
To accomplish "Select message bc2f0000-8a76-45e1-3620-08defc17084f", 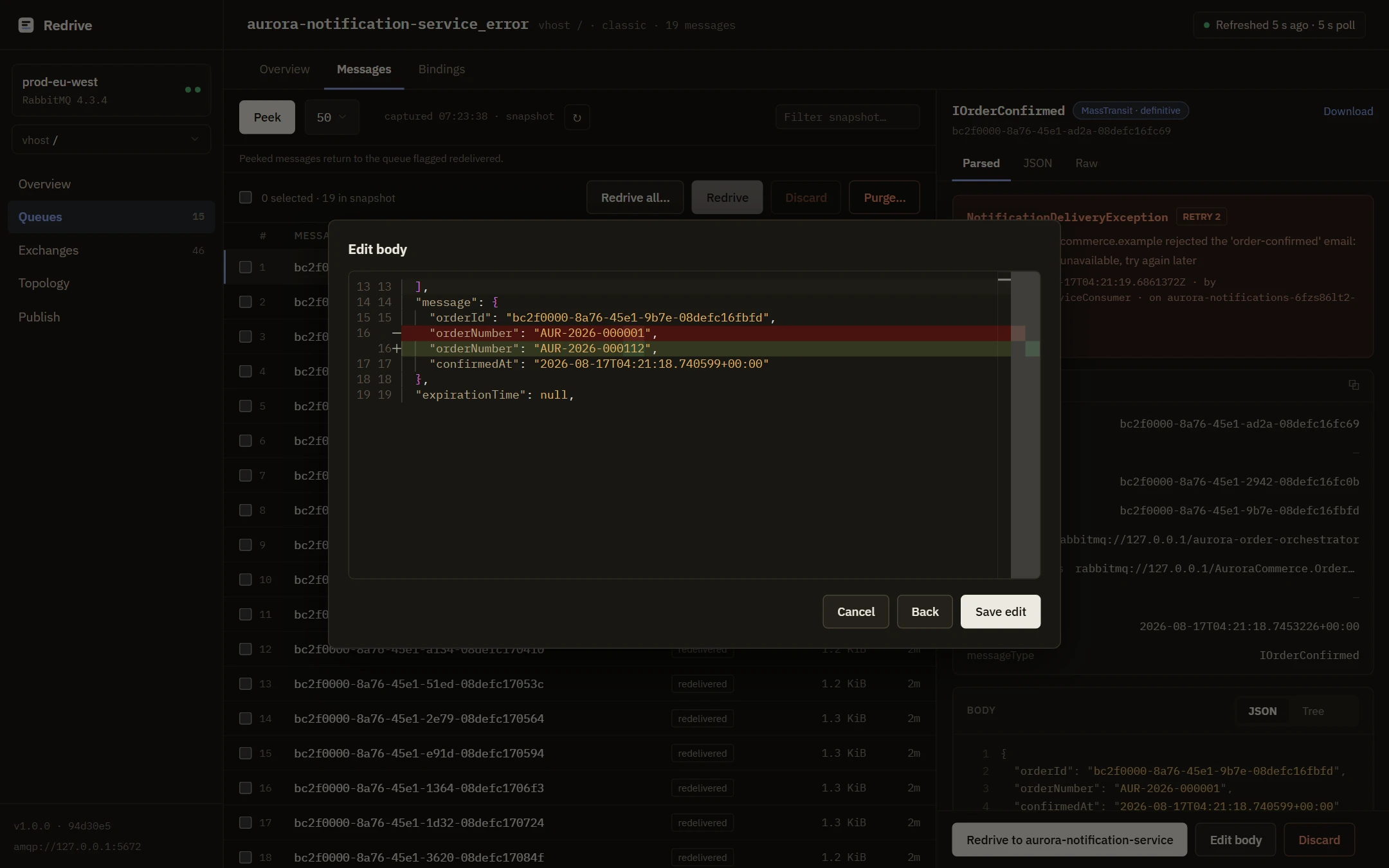I will (x=419, y=857).
